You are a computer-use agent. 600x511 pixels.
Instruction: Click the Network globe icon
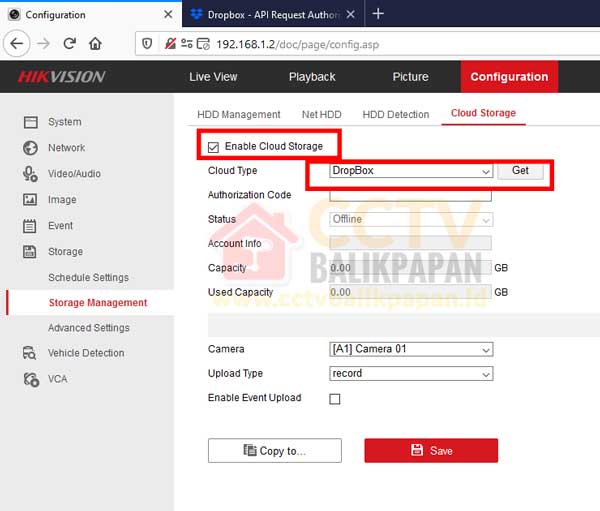30,148
